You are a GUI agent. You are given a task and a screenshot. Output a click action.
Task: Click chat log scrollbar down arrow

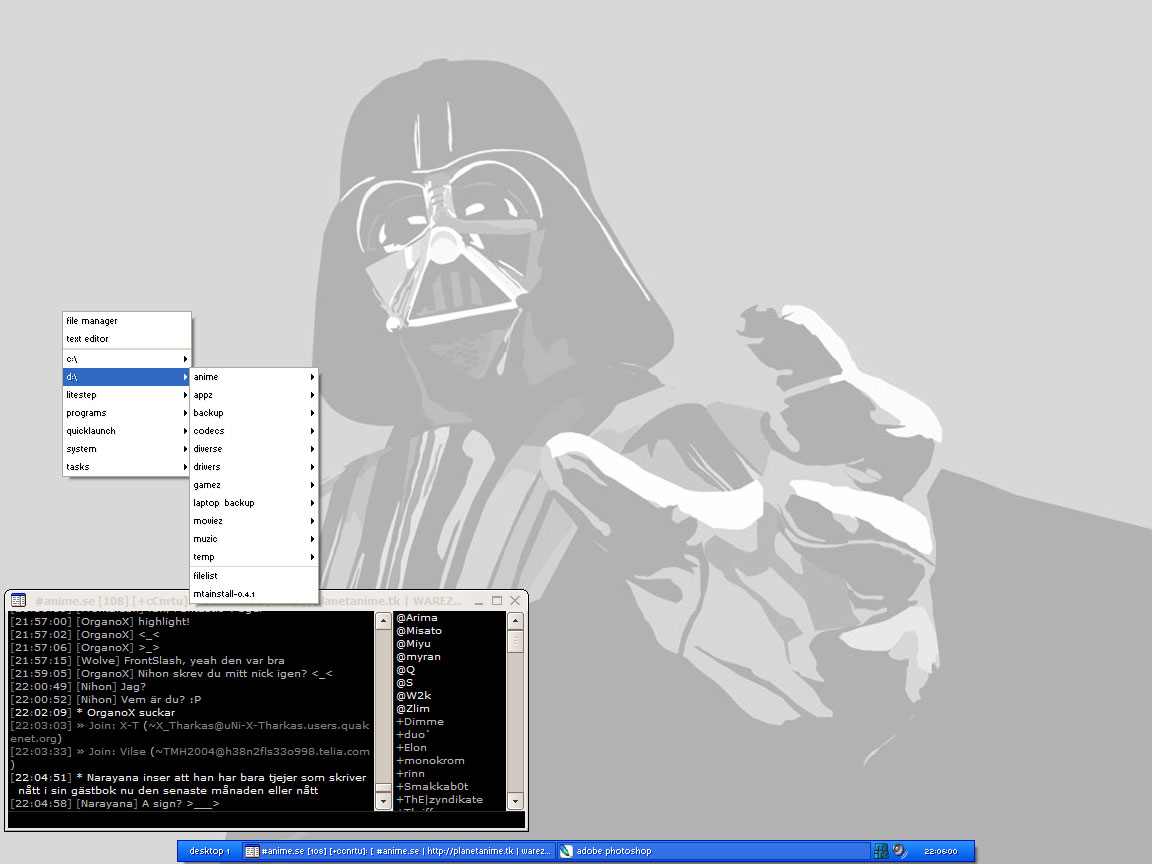click(383, 802)
